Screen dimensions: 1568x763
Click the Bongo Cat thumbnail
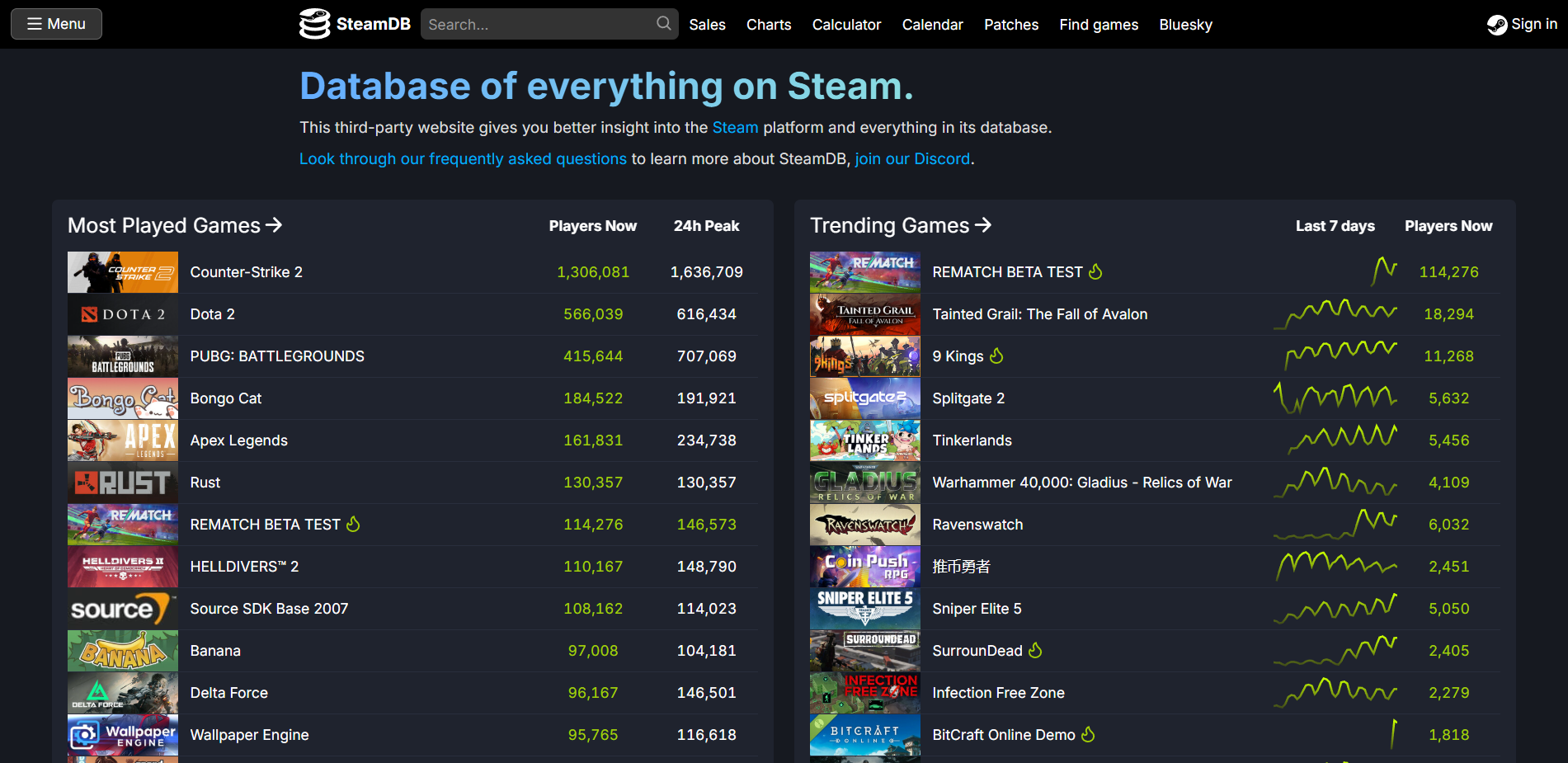123,398
